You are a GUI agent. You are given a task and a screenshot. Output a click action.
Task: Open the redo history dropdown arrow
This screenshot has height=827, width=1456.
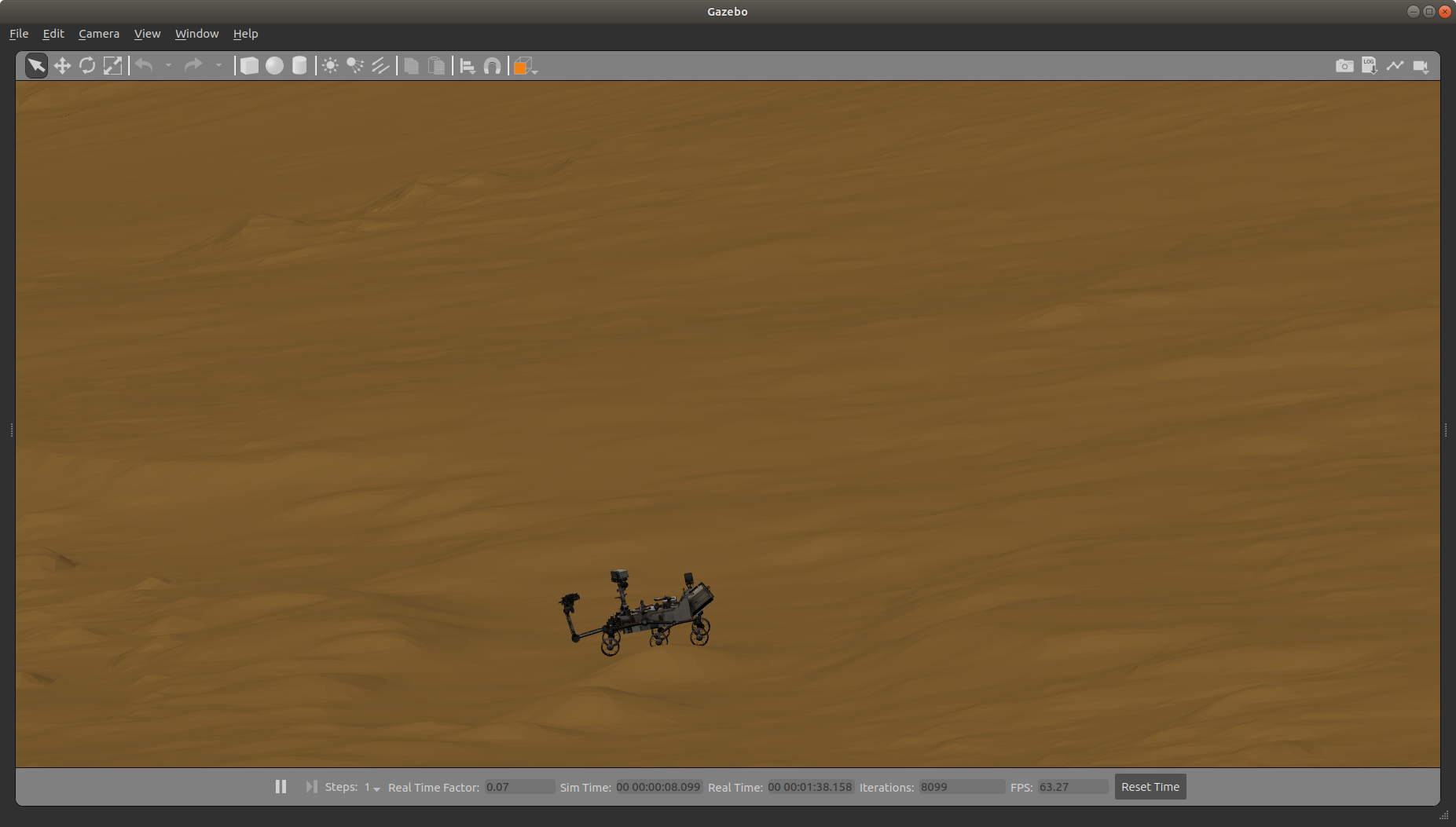[x=218, y=66]
